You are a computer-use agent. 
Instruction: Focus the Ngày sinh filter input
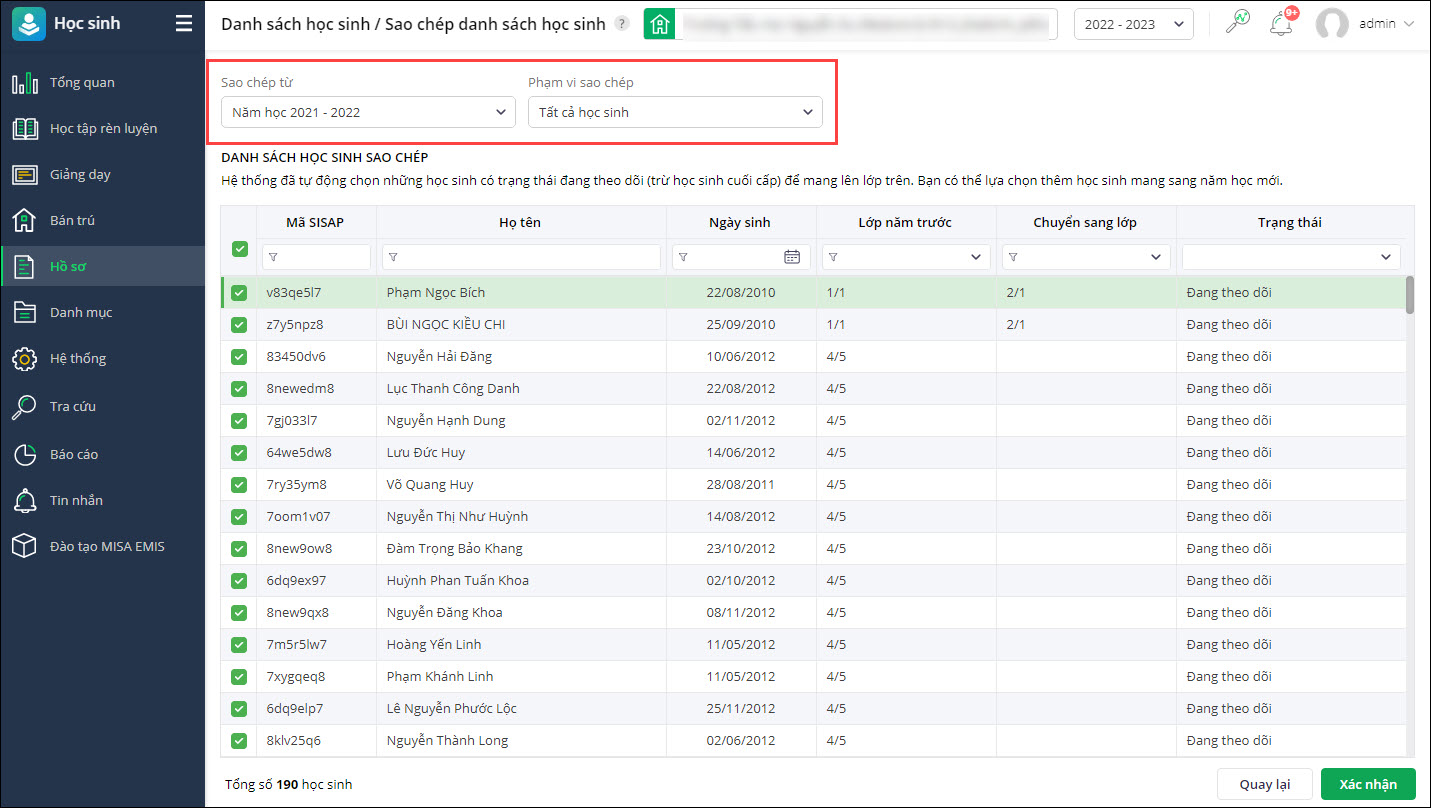tap(741, 257)
